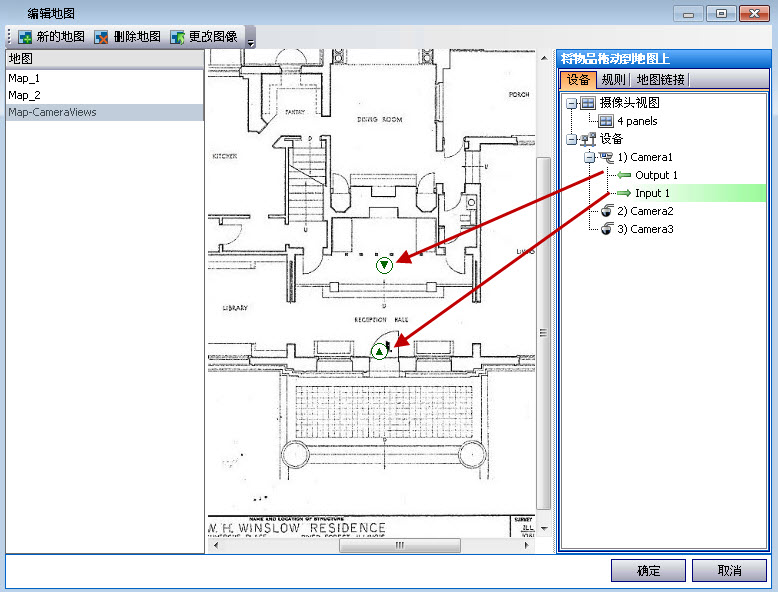Click the Output 1 green arrow icon
The image size is (778, 592).
624,175
